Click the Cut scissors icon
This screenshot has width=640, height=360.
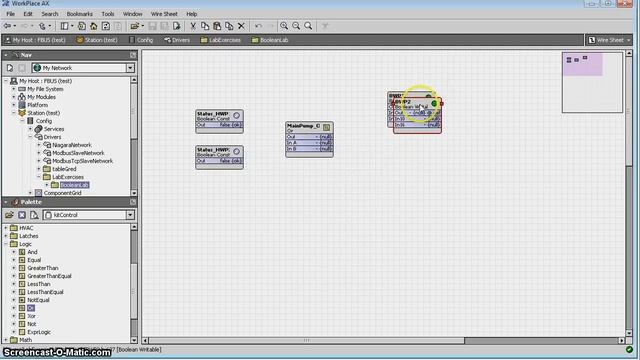(193, 26)
